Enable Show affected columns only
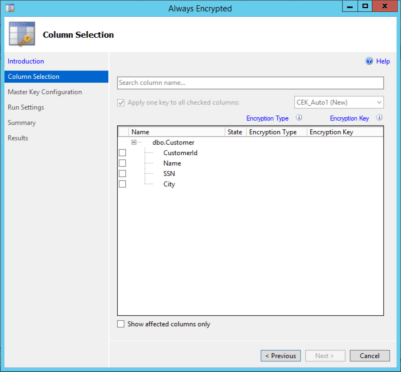This screenshot has height=372, width=401. click(121, 324)
